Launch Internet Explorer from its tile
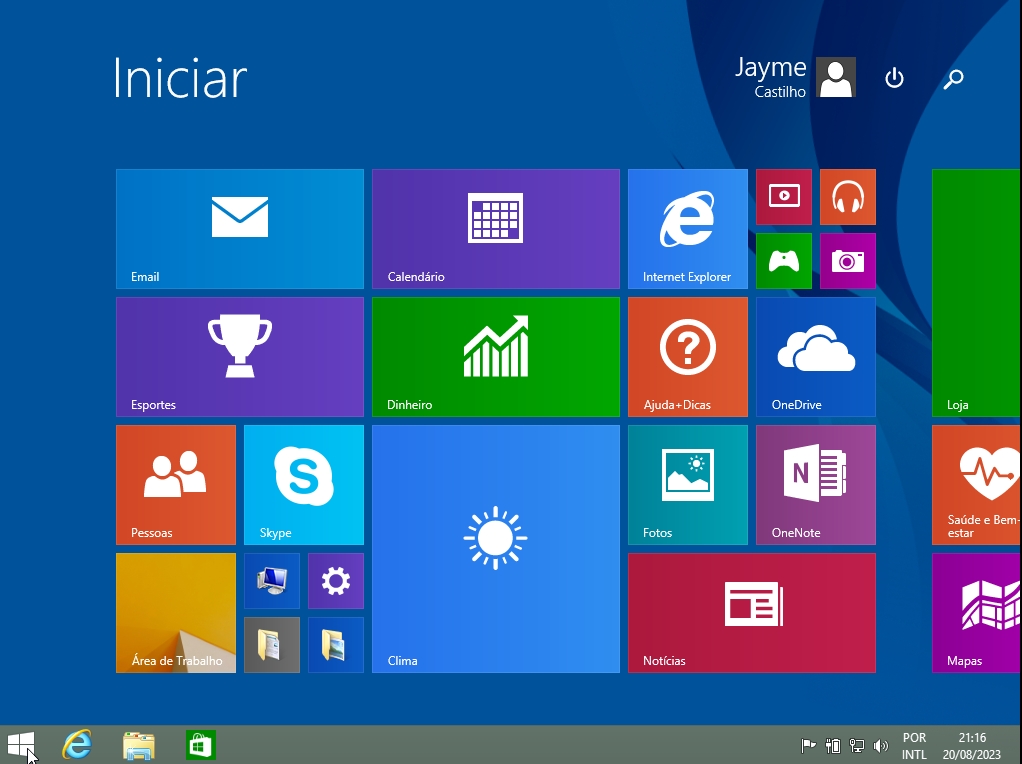The height and width of the screenshot is (764, 1022). click(687, 228)
